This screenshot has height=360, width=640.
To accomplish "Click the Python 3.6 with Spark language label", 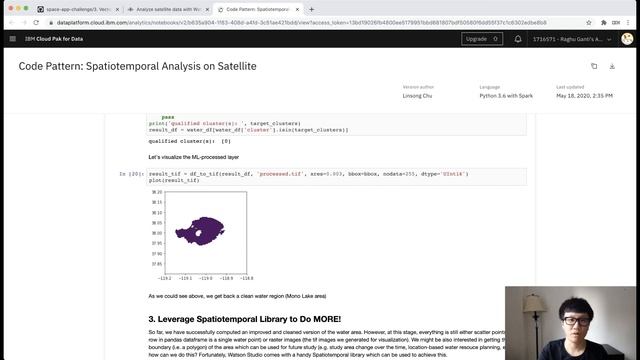I will click(506, 96).
